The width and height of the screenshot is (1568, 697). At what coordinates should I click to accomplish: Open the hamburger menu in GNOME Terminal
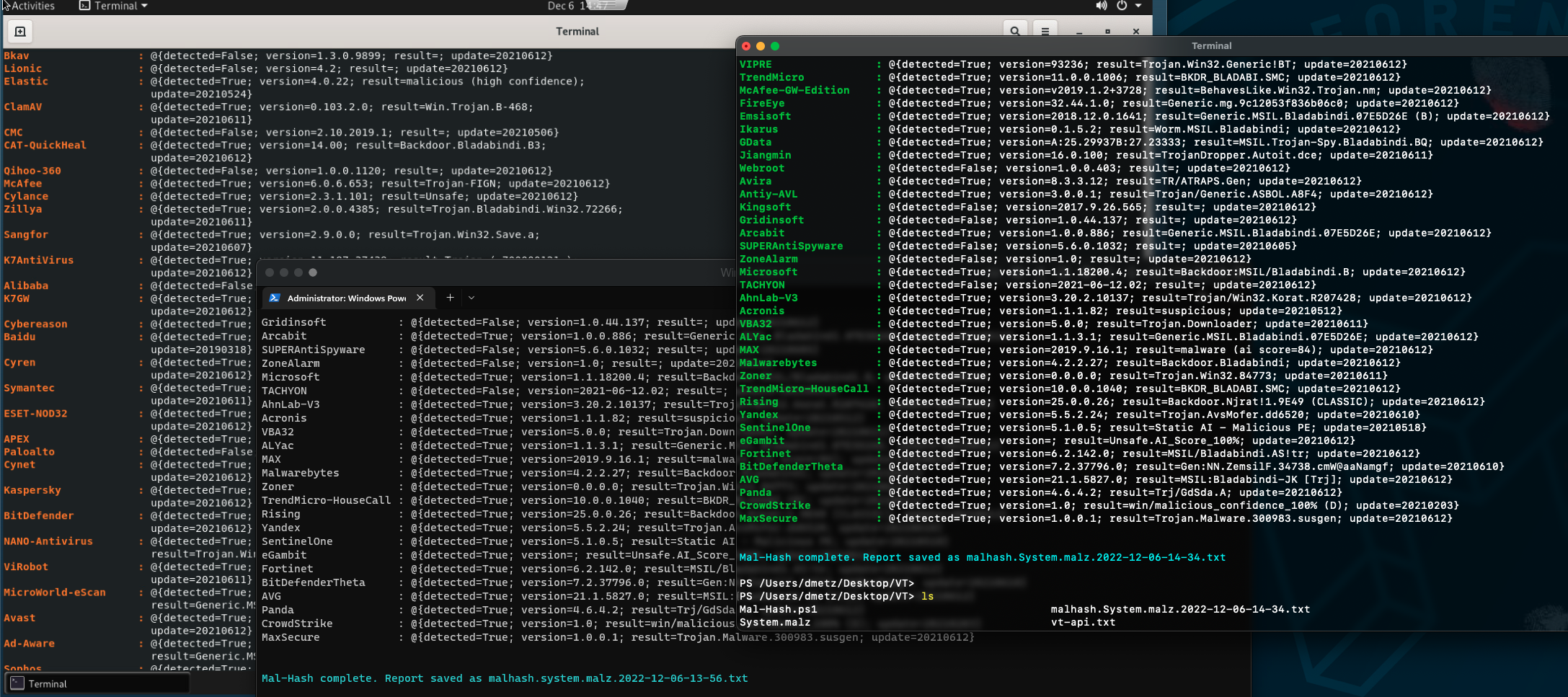click(x=1045, y=30)
